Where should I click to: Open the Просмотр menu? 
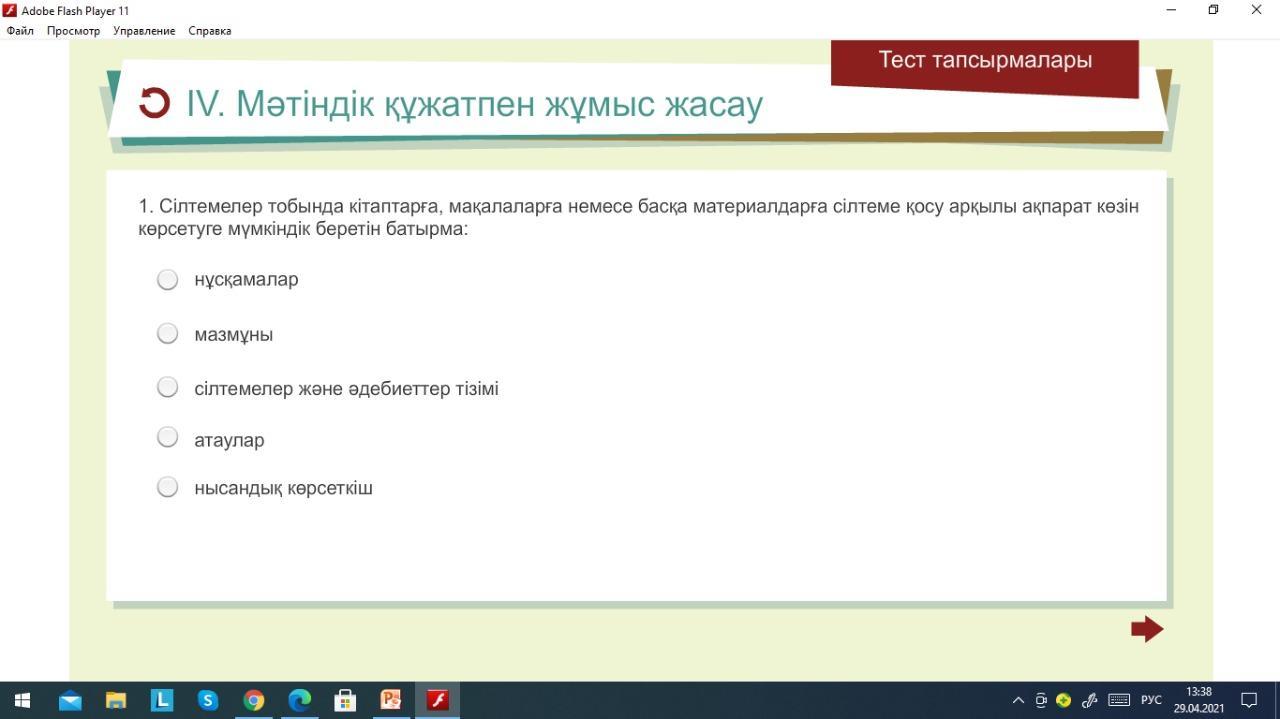coord(73,31)
